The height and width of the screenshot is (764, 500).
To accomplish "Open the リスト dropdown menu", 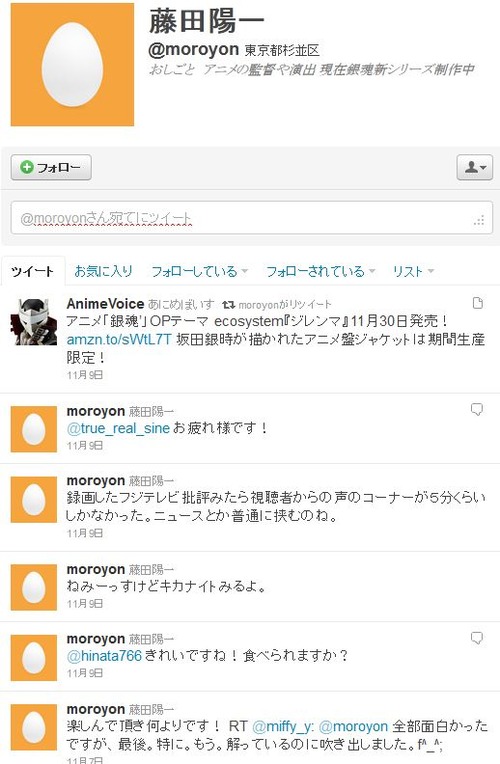I will [413, 271].
